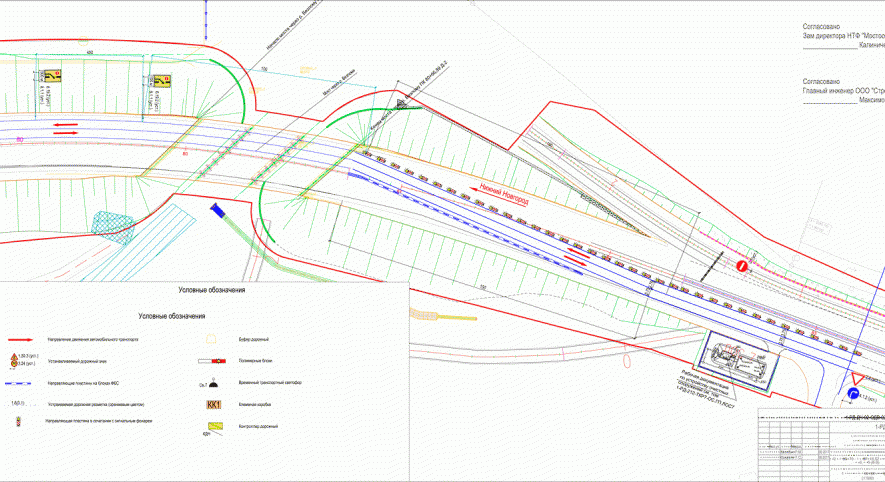Click the black temporary traffic light symbol
The image size is (885, 482).
pyautogui.click(x=213, y=381)
